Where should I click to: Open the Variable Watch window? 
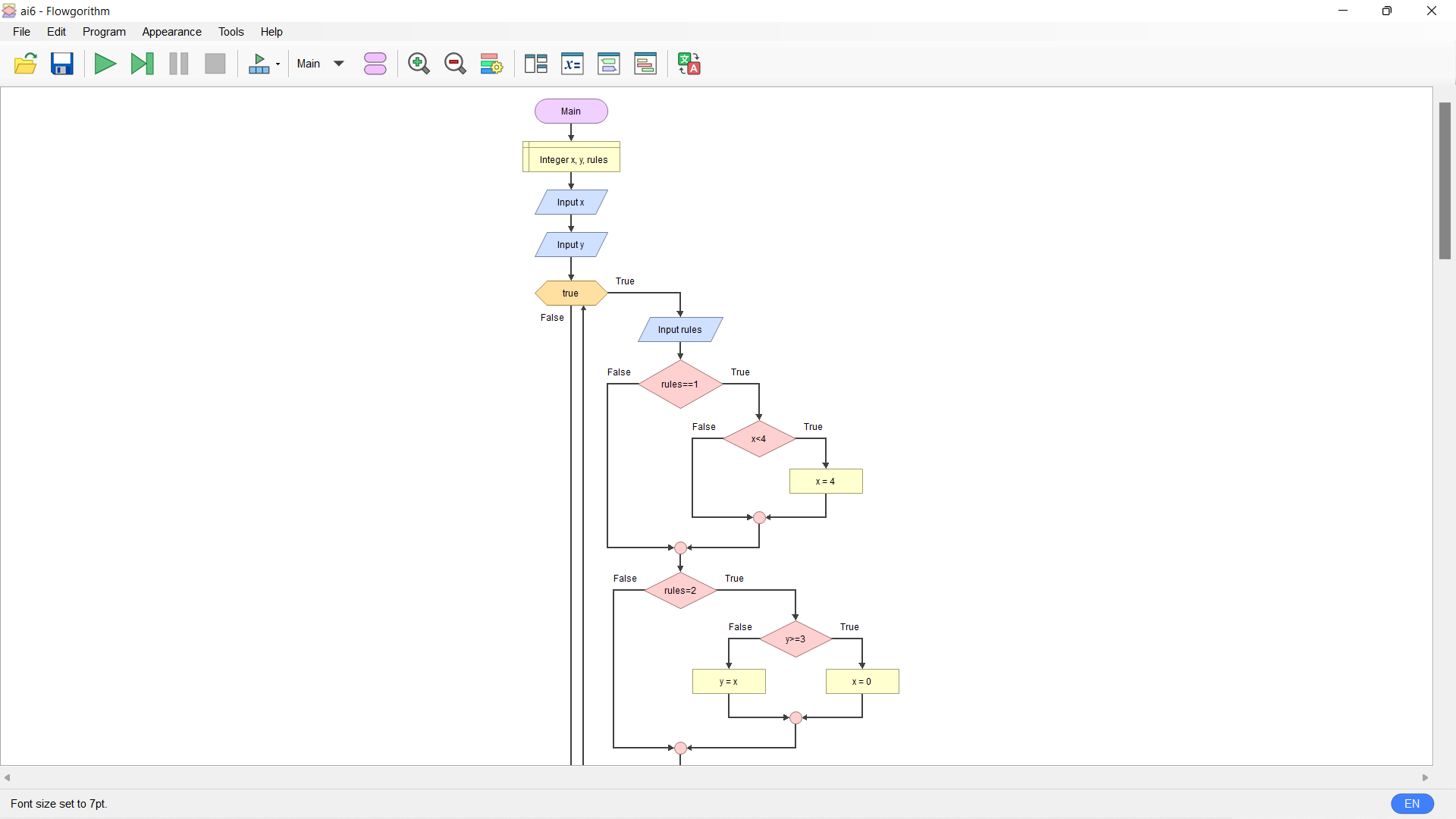(573, 64)
